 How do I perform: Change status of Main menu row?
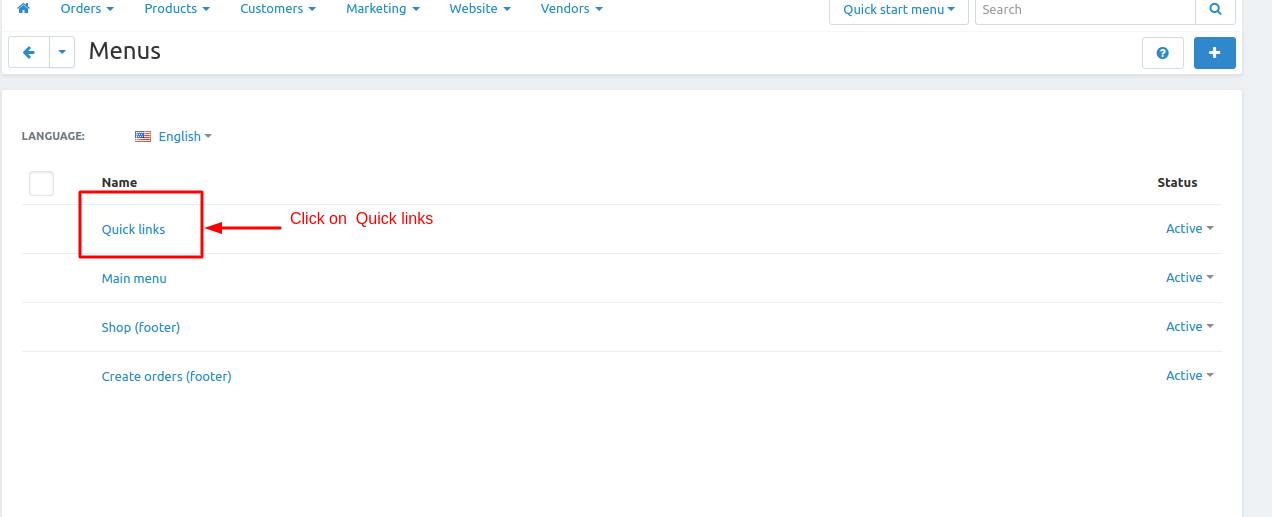(x=1189, y=278)
